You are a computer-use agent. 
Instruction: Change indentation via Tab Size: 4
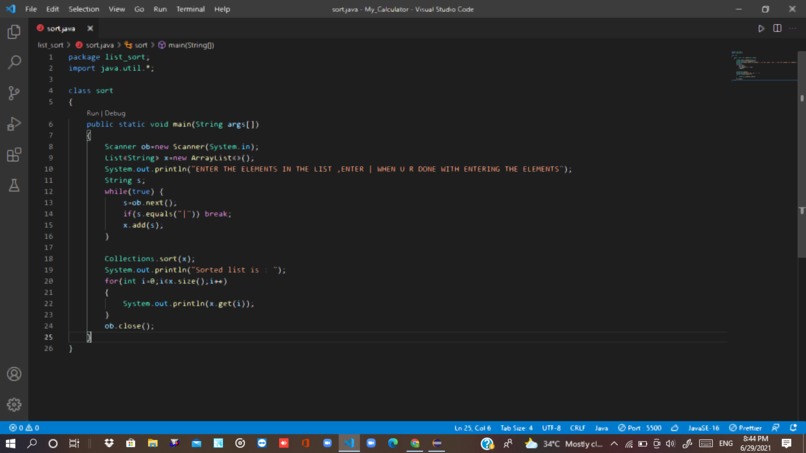(x=517, y=428)
